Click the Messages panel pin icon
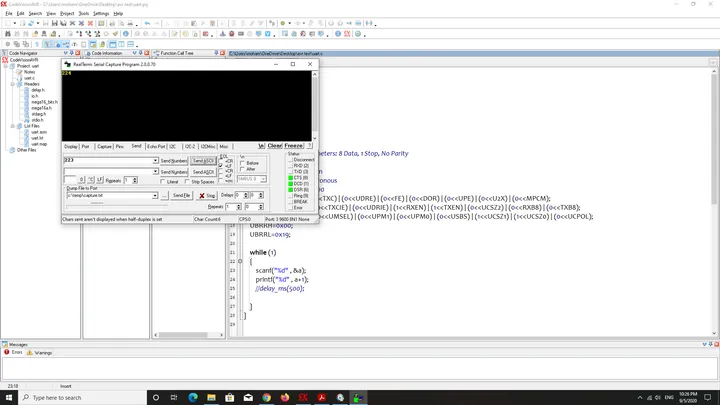The image size is (720, 405). point(710,344)
